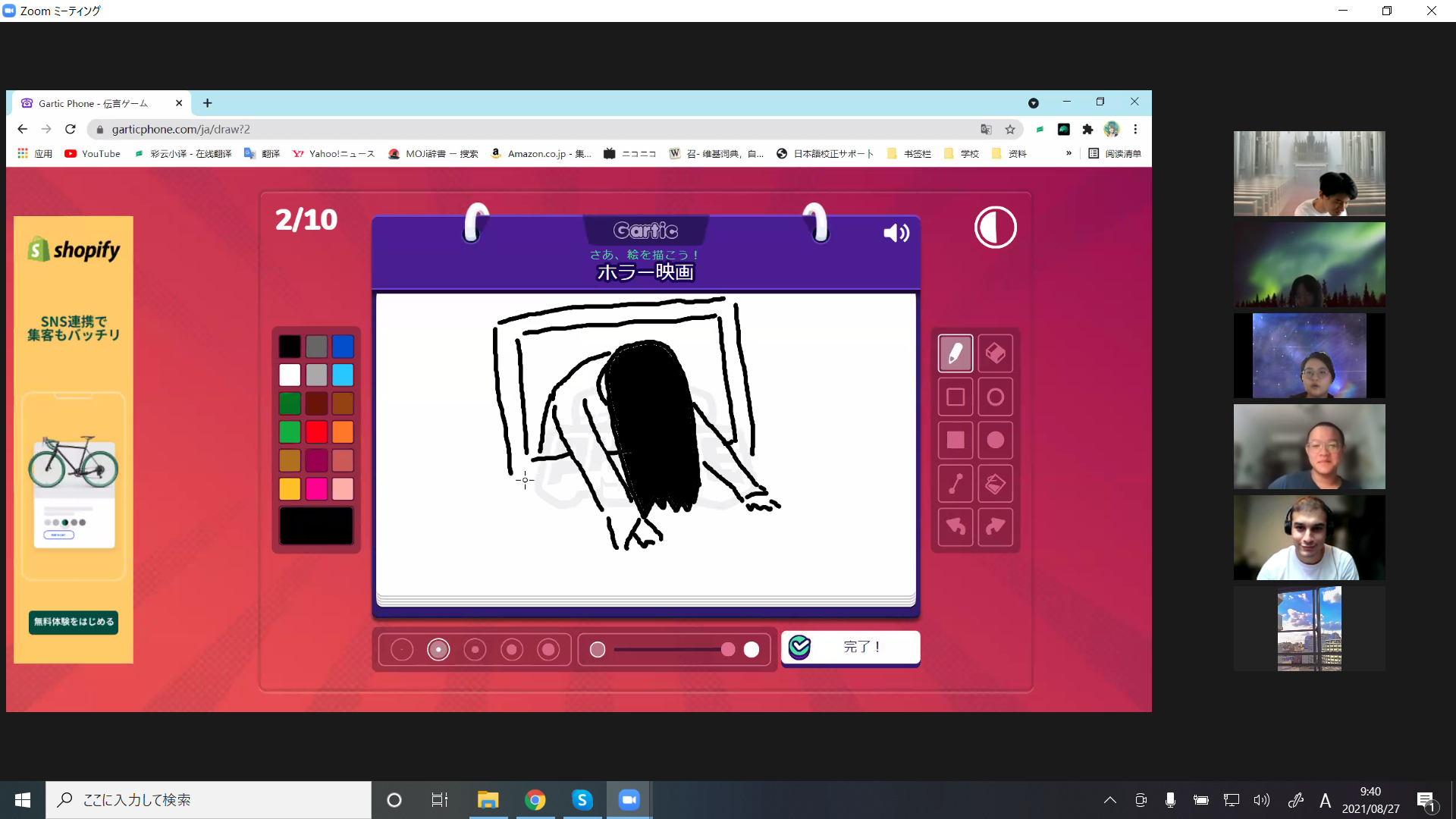Screen dimensions: 1456x819
Task: Select the paint bucket fill tool
Action: click(x=996, y=483)
